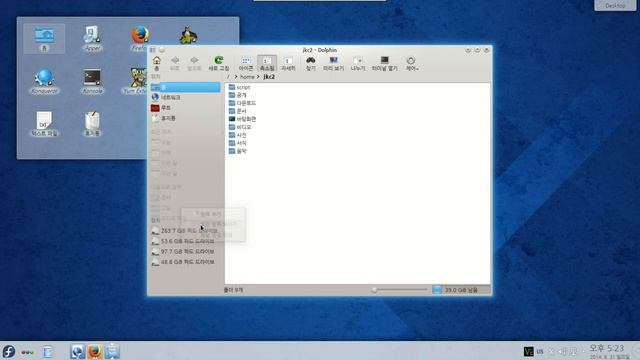The width and height of the screenshot is (640, 360).
Task: Open Fedora application launcher in taskbar
Action: pyautogui.click(x=9, y=351)
